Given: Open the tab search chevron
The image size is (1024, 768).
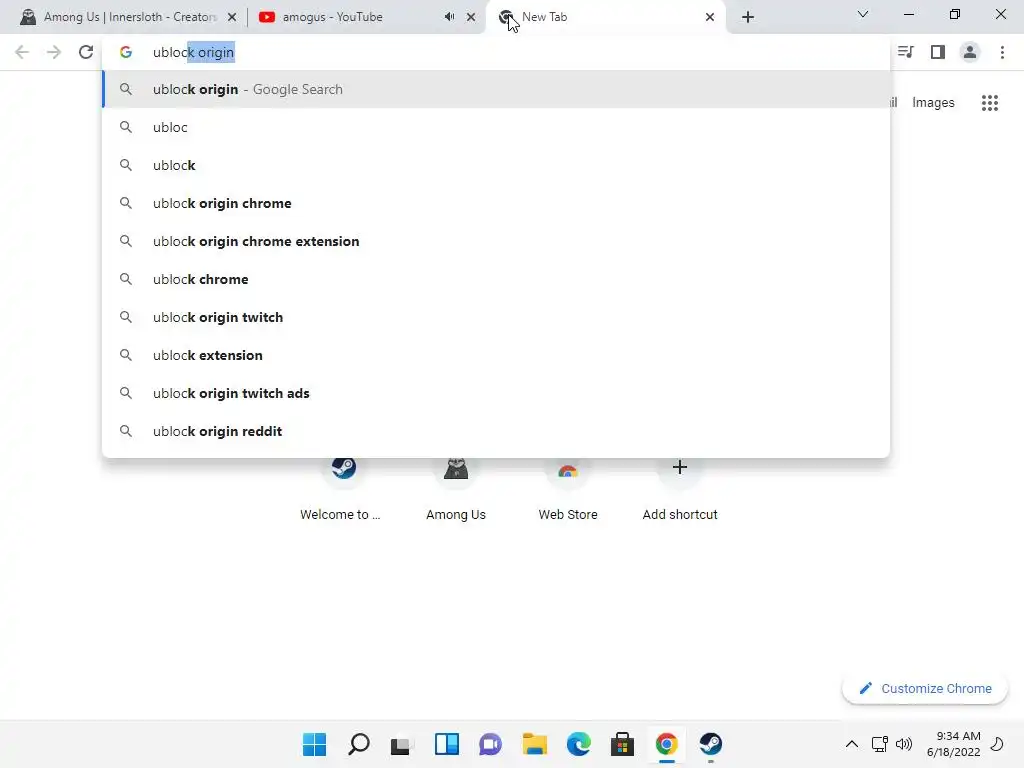Looking at the screenshot, I should 863,14.
